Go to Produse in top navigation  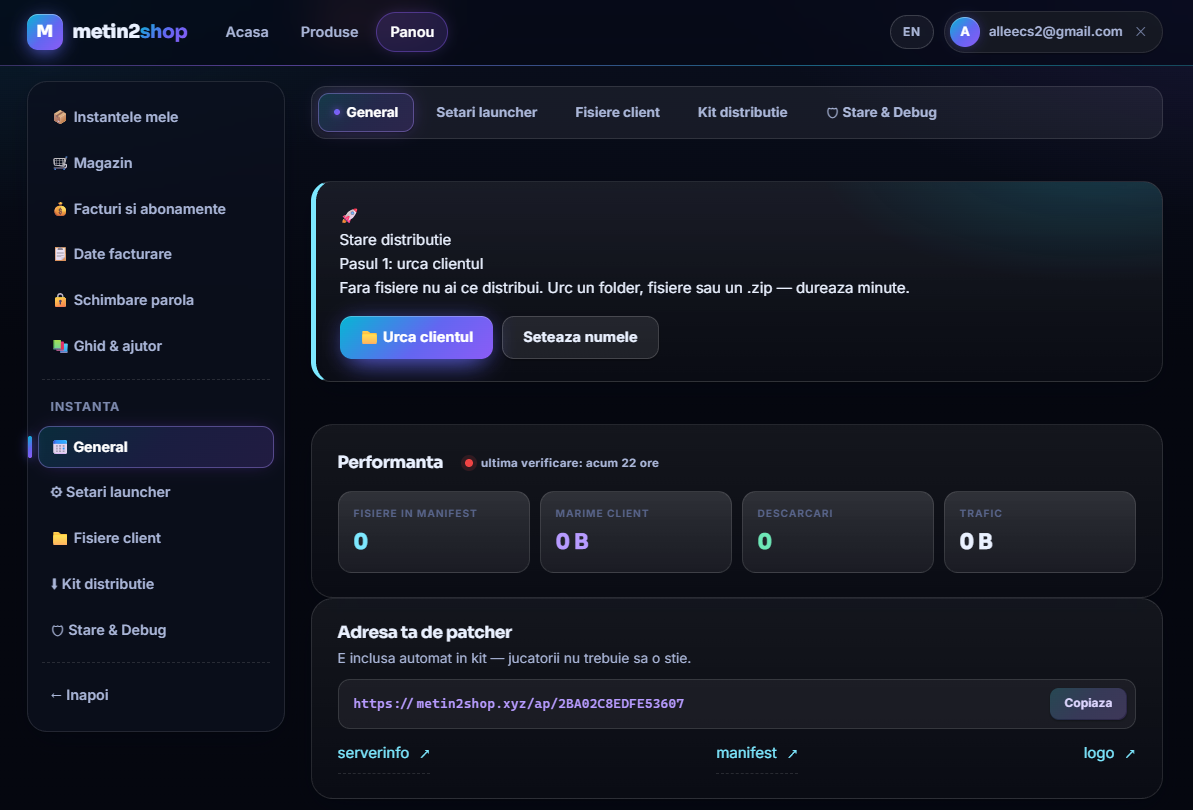329,32
